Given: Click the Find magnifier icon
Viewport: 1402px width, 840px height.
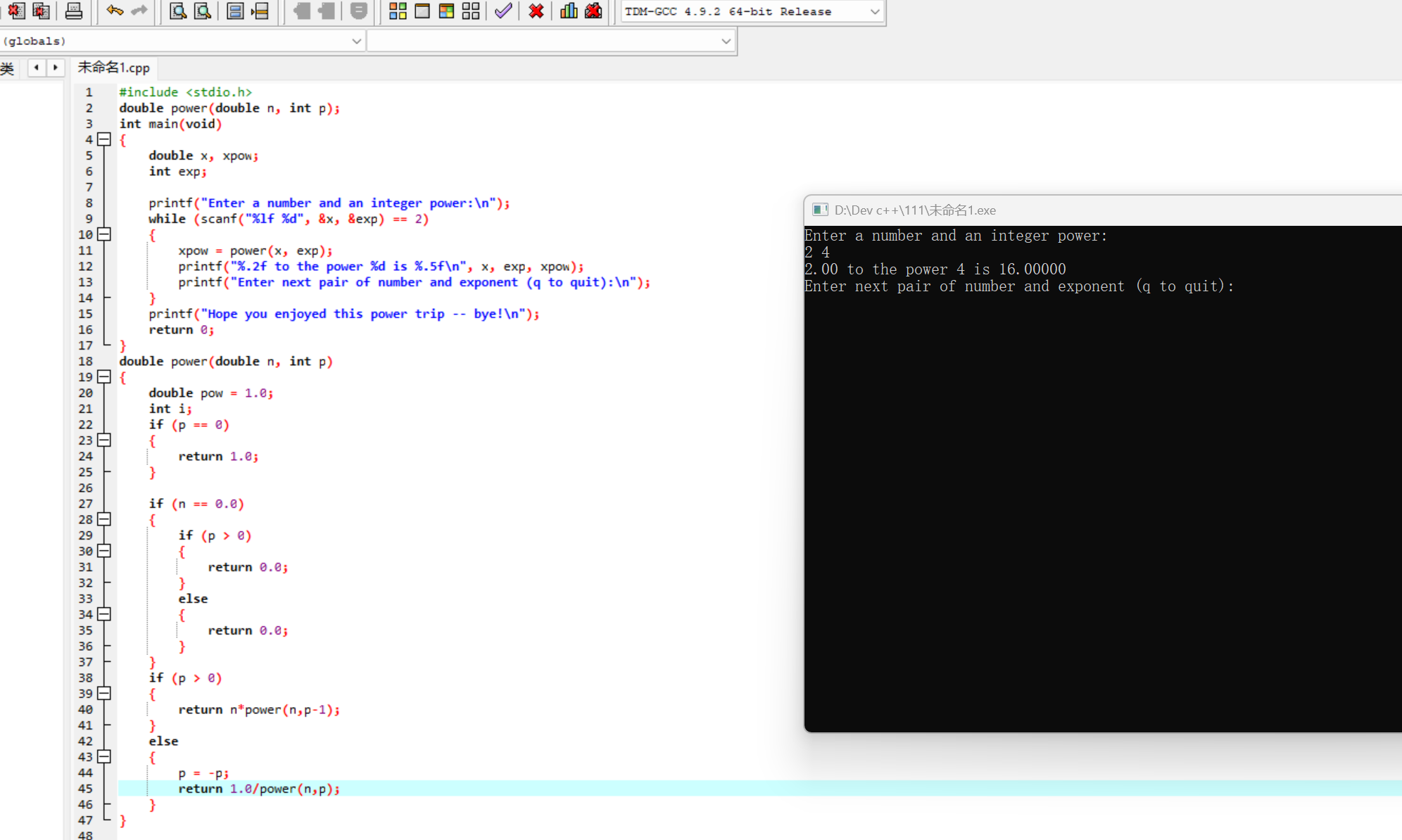Looking at the screenshot, I should (x=178, y=11).
